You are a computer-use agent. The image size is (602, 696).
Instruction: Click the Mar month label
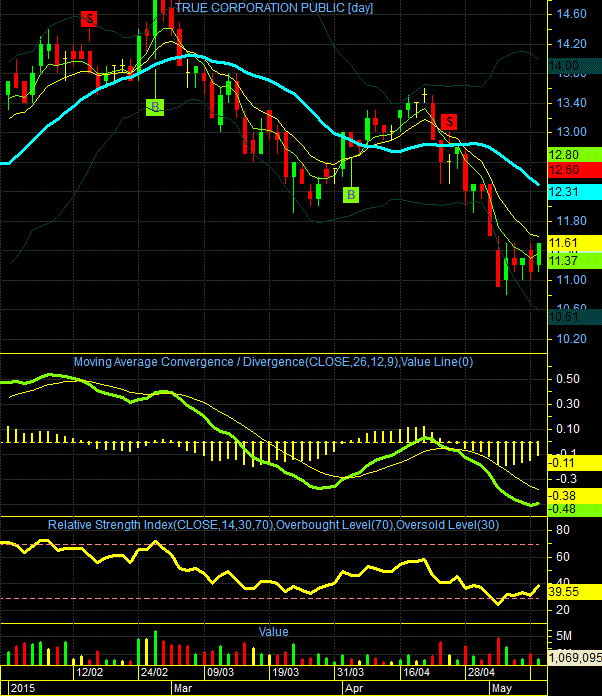(x=182, y=688)
